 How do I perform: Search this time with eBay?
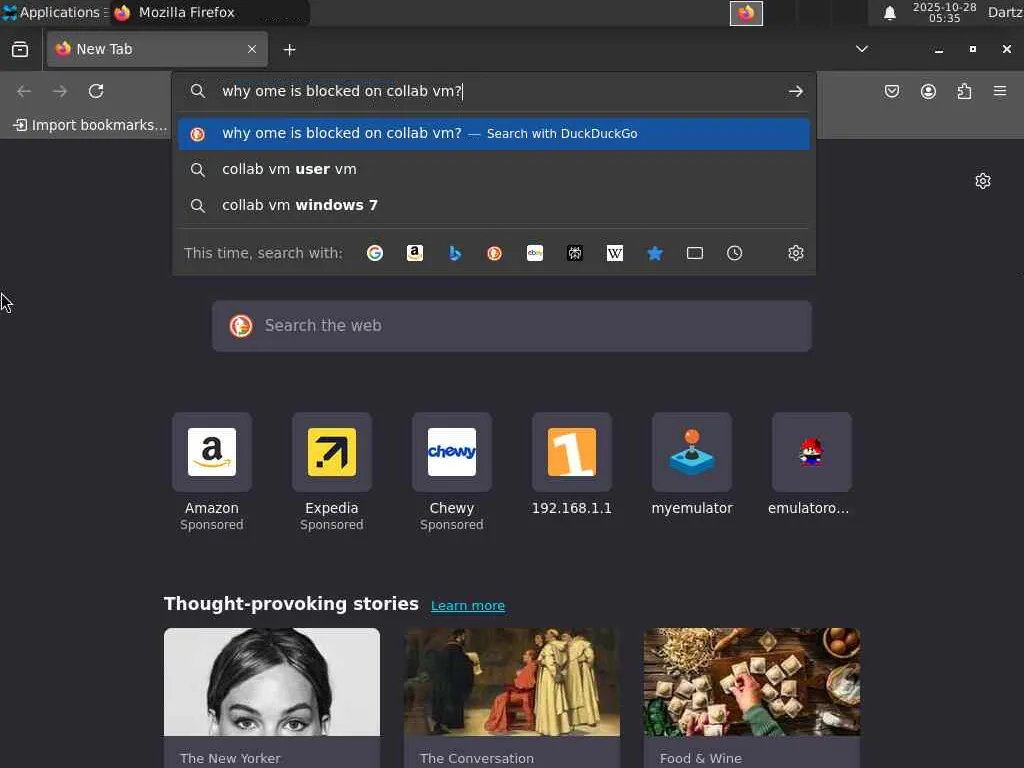(x=535, y=253)
